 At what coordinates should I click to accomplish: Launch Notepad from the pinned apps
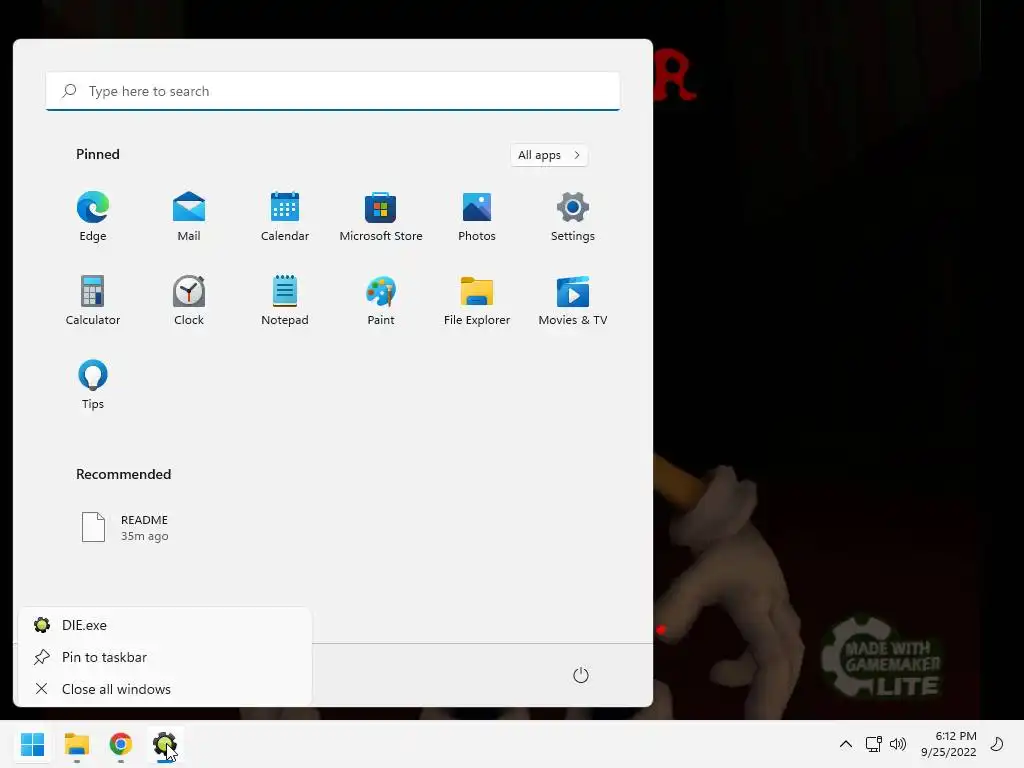click(x=285, y=300)
